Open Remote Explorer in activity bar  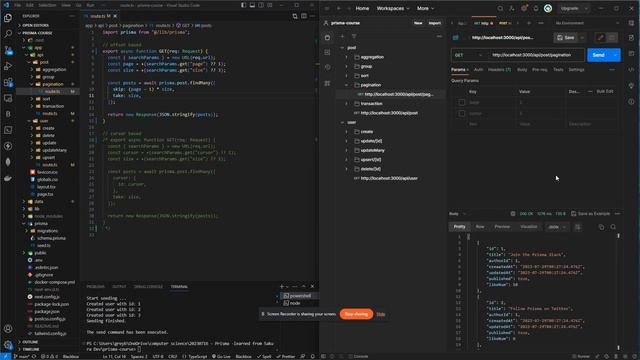[8, 98]
